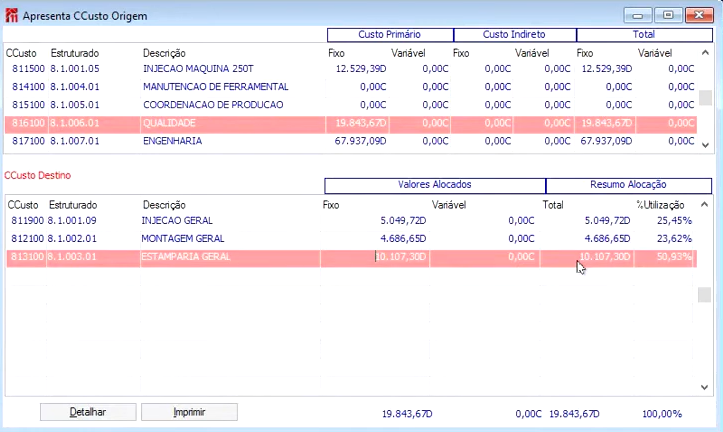Click the CCusto Destino label
This screenshot has height=432, width=723.
tap(38, 176)
